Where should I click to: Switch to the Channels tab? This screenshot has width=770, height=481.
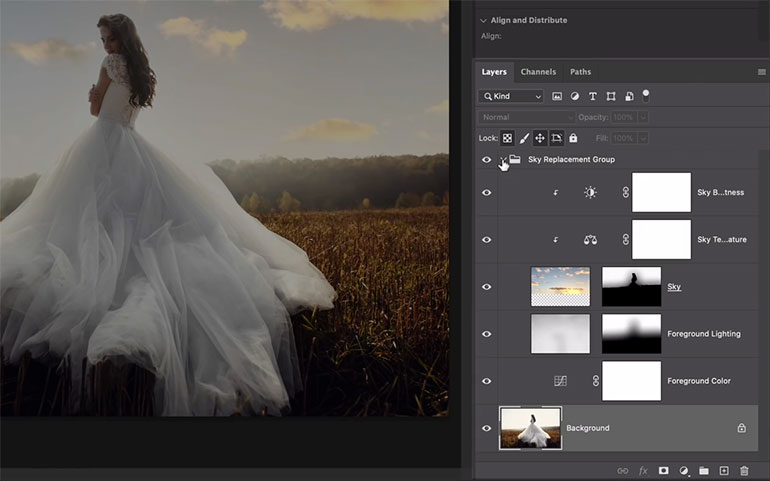(538, 72)
